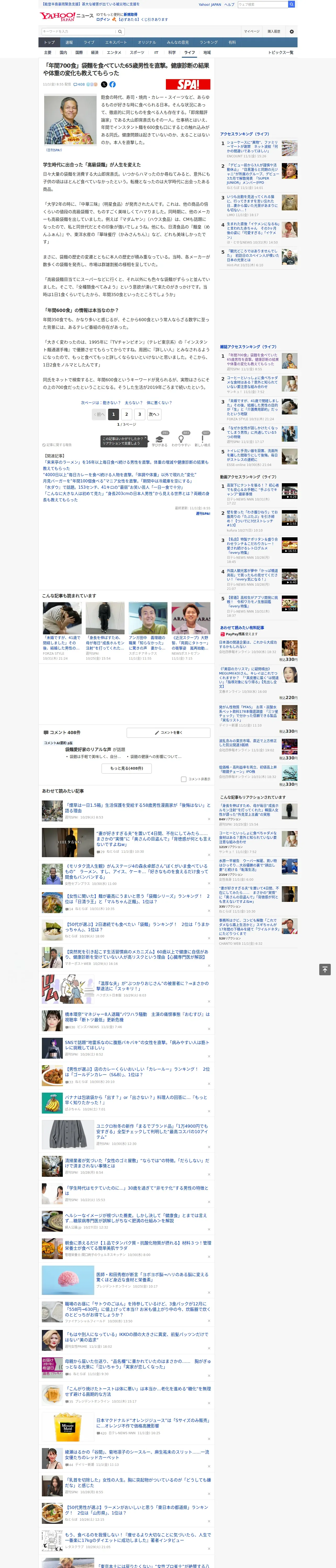Open 購入履歴
The image size is (336, 1568).
pos(274,32)
